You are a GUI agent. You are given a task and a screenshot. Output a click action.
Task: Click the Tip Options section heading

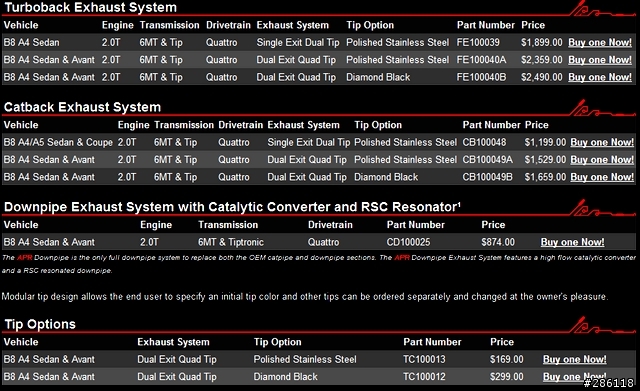coord(40,324)
